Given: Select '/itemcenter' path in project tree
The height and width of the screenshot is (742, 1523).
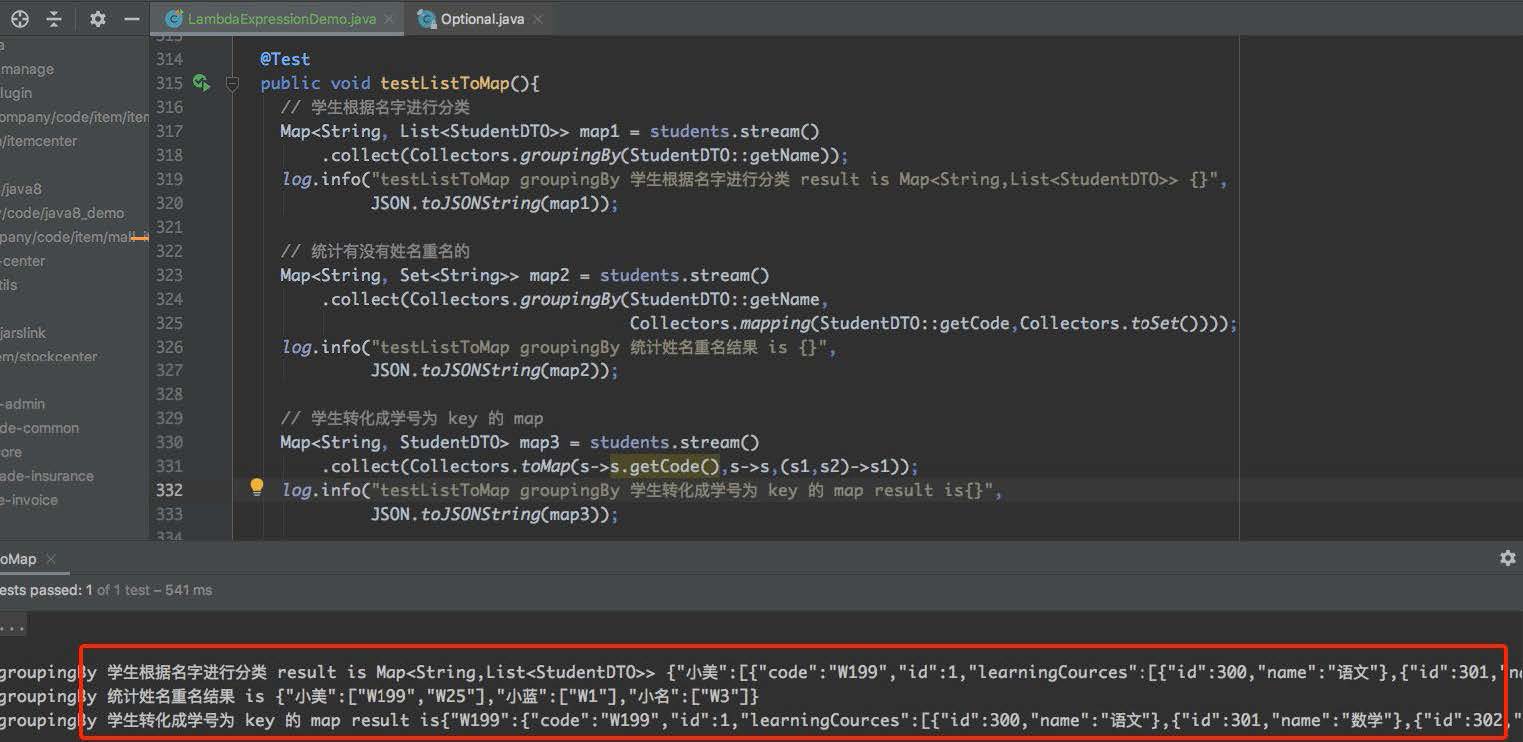Looking at the screenshot, I should tap(38, 141).
